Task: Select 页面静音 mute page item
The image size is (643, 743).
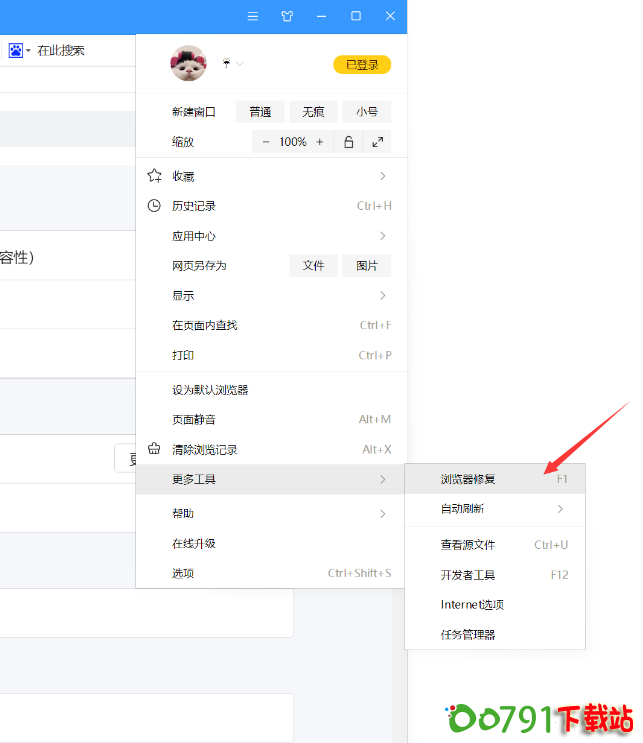Action: tap(272, 419)
